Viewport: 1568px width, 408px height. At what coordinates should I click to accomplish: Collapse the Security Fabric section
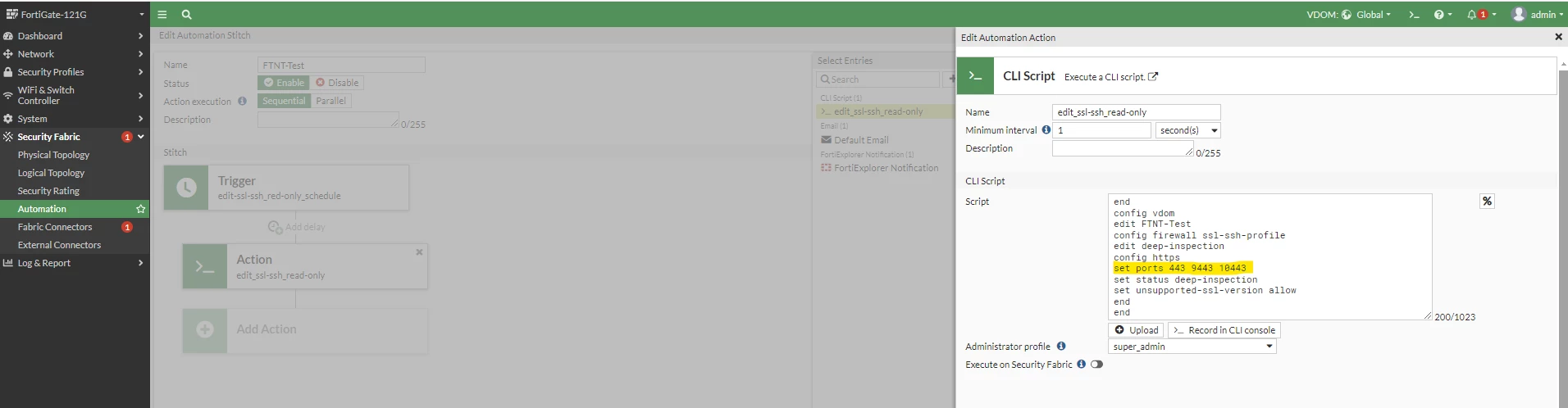click(75, 137)
